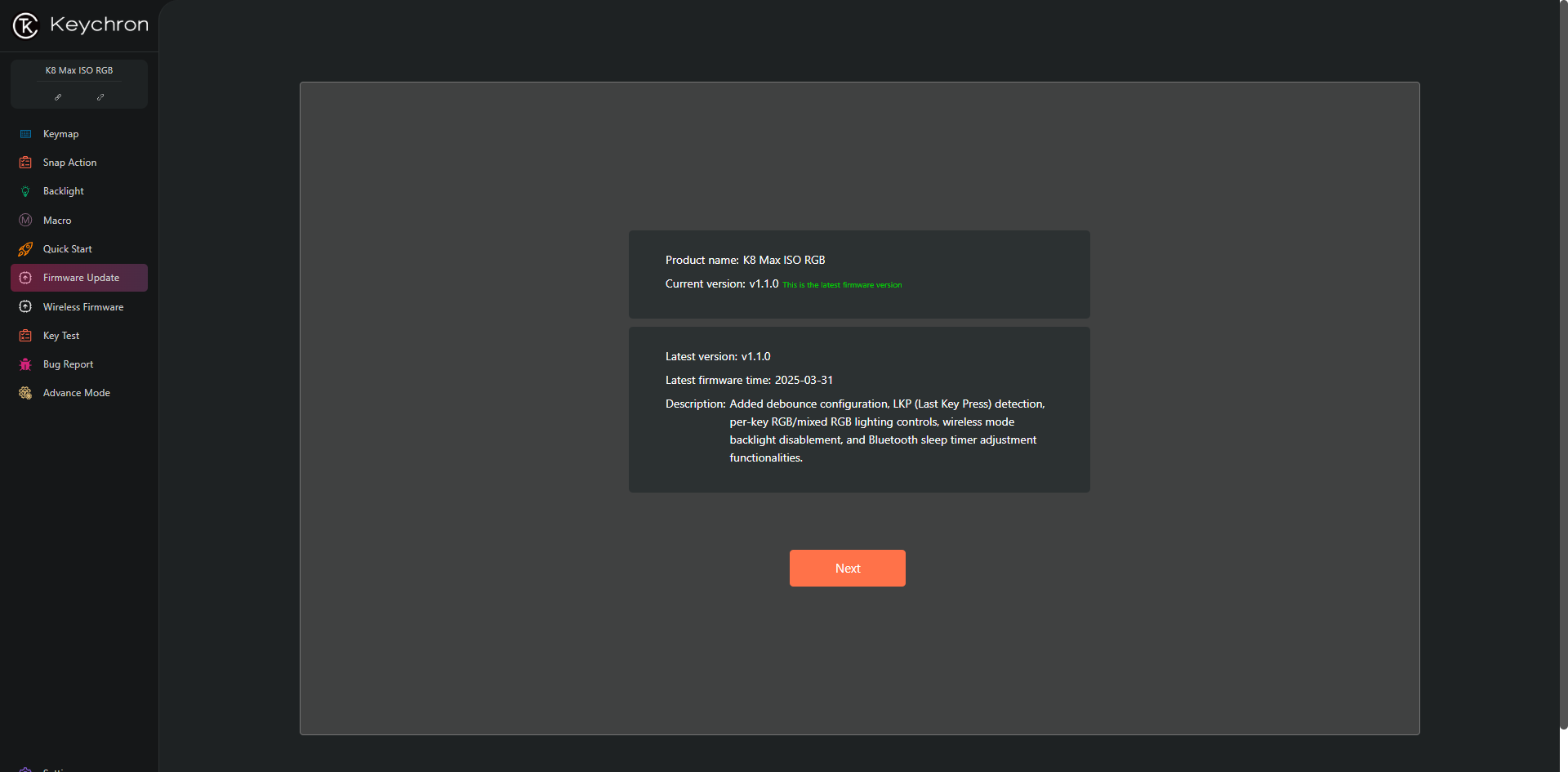Click the Next button

coord(848,569)
